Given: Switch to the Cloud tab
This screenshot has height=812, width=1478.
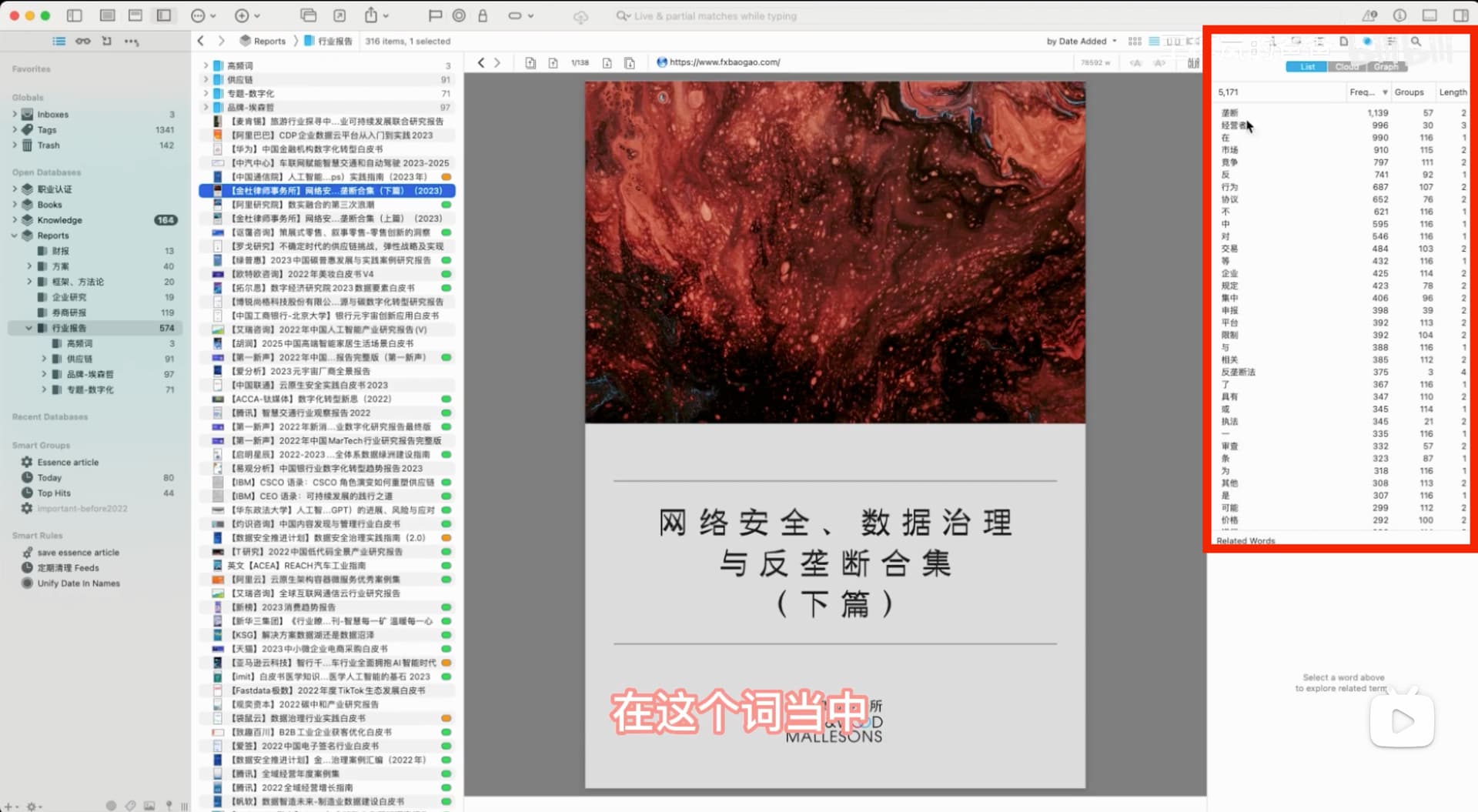Looking at the screenshot, I should pyautogui.click(x=1346, y=67).
